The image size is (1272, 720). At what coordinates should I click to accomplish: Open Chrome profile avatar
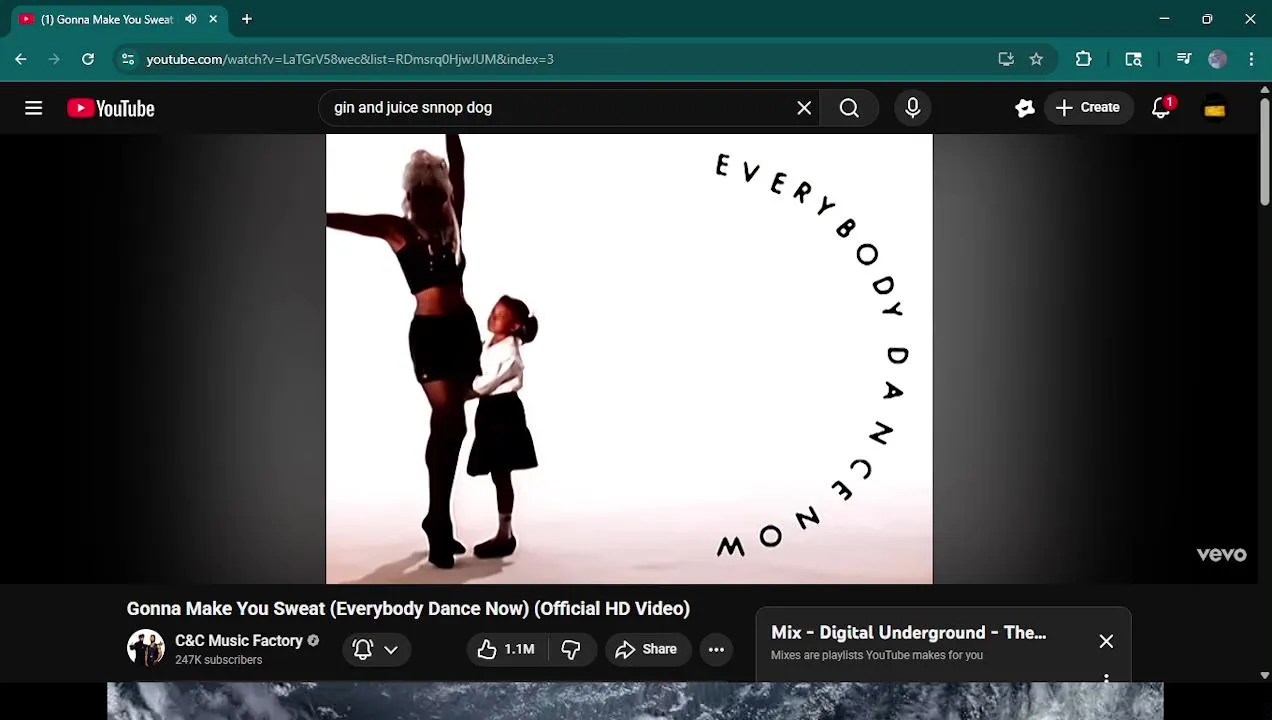pyautogui.click(x=1217, y=59)
